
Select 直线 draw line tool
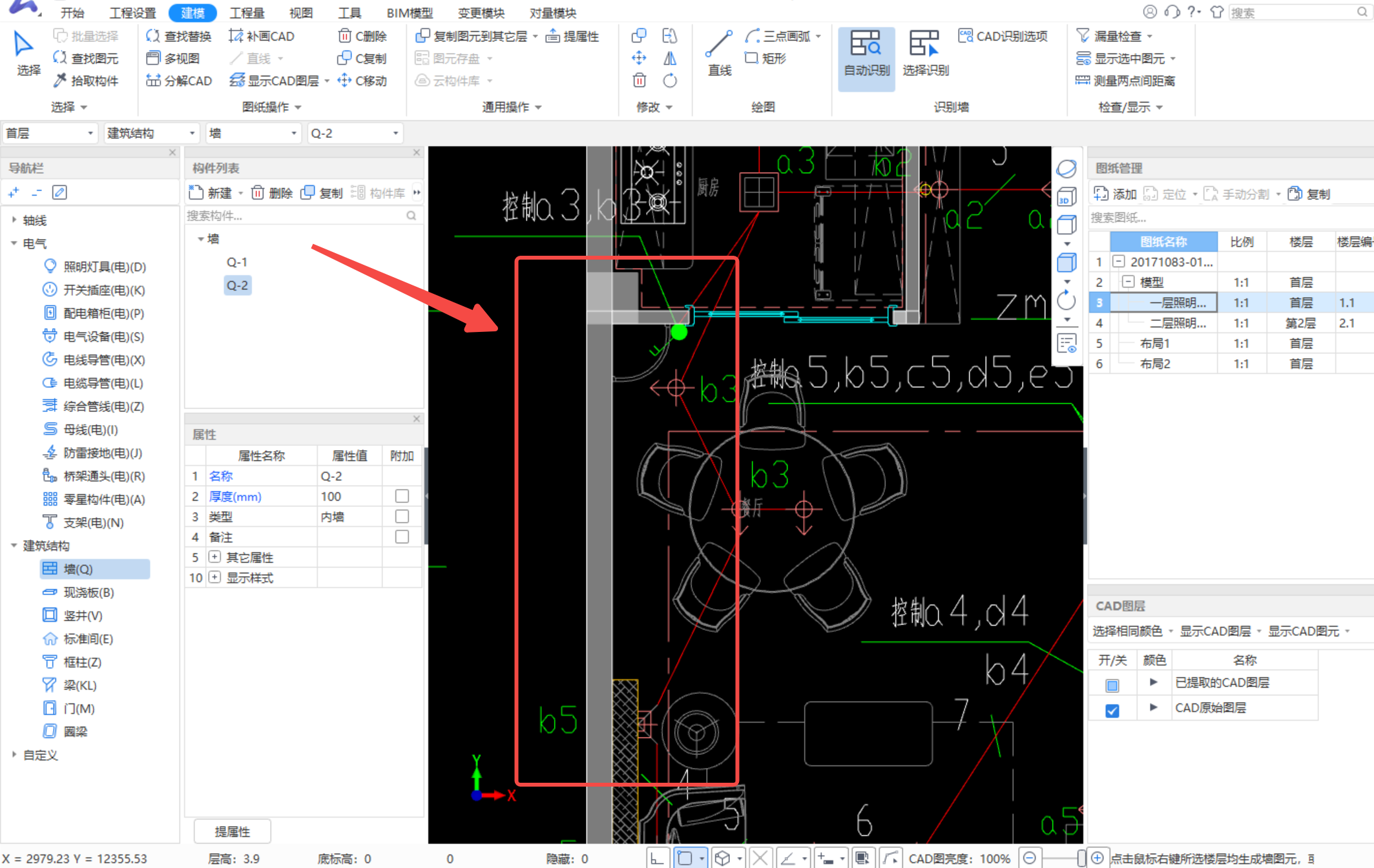pyautogui.click(x=719, y=53)
